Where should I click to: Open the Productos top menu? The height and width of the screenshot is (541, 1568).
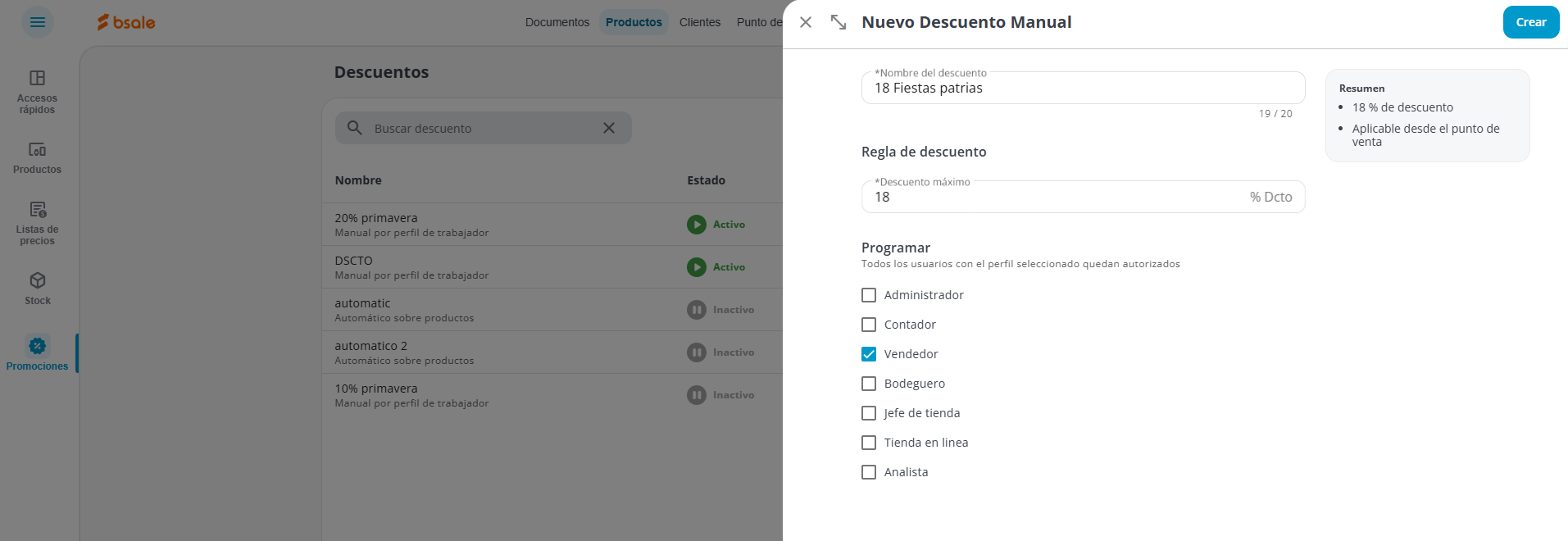pos(634,22)
